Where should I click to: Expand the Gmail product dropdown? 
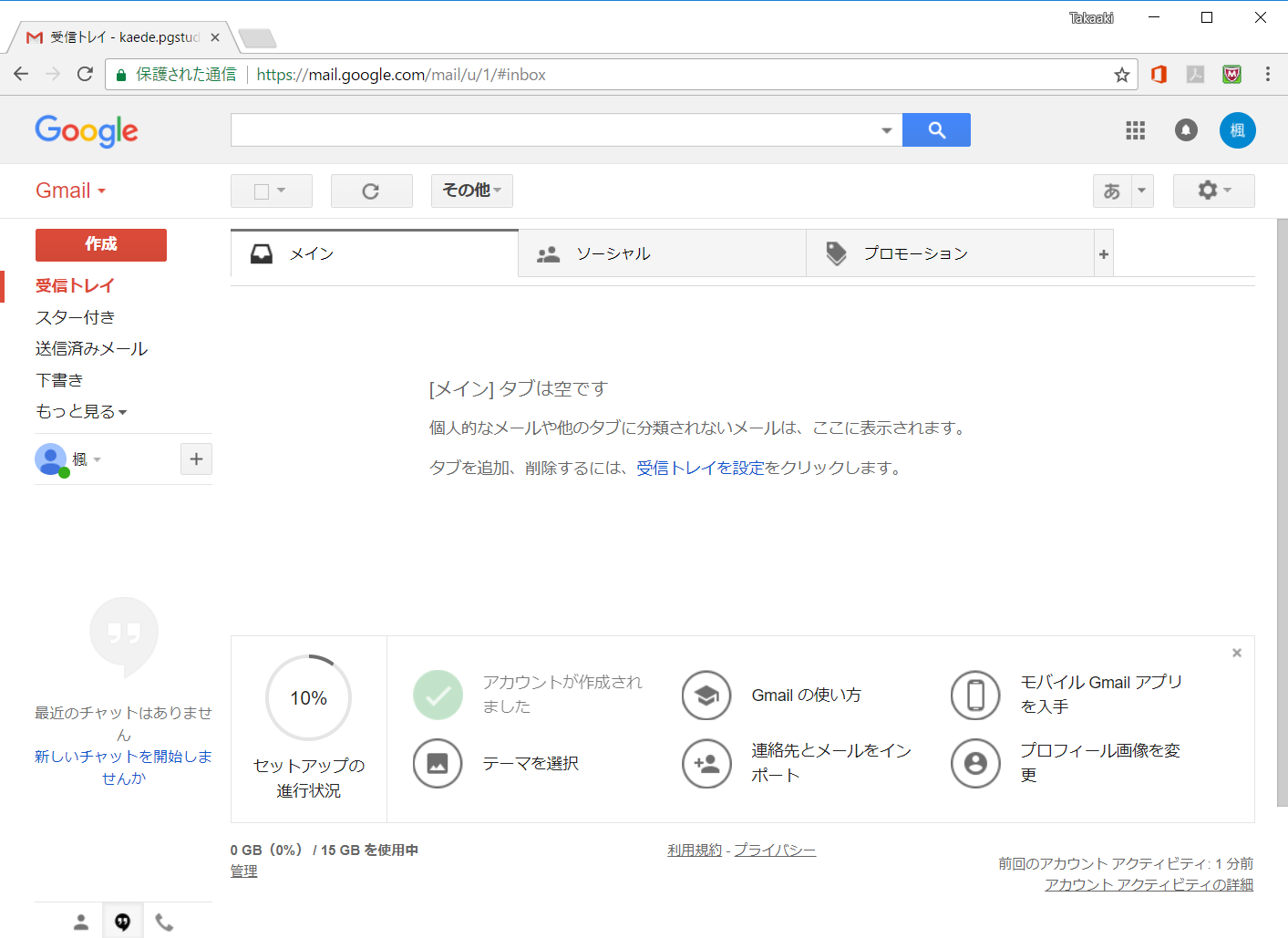click(71, 191)
